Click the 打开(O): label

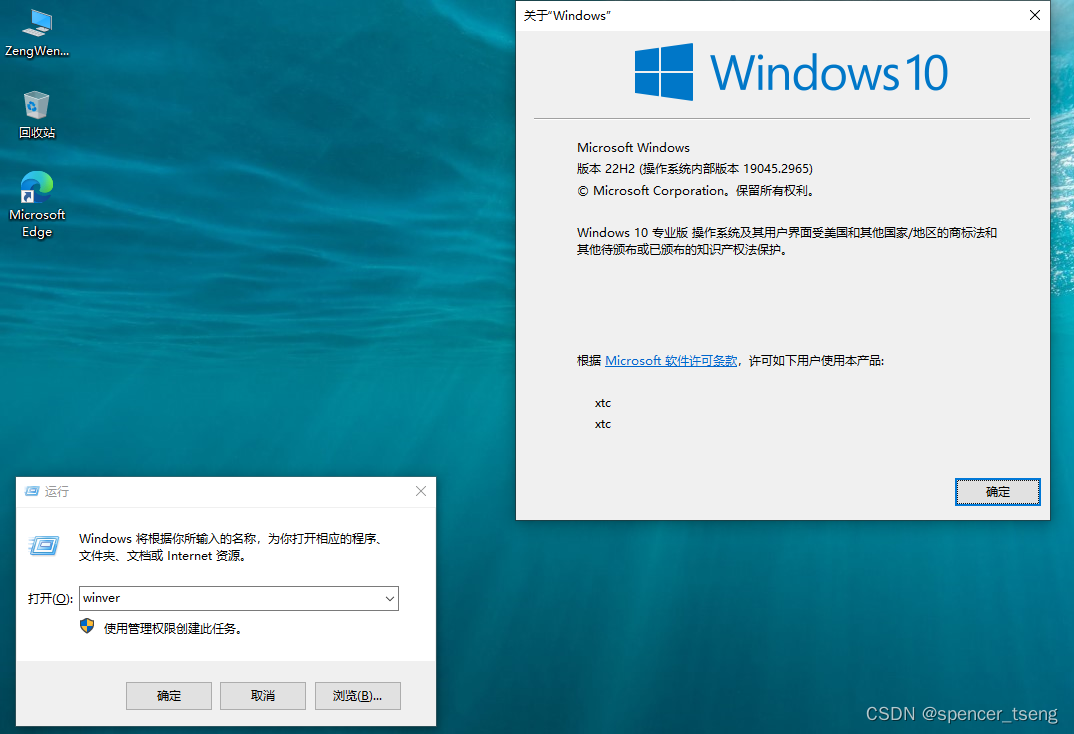point(50,598)
